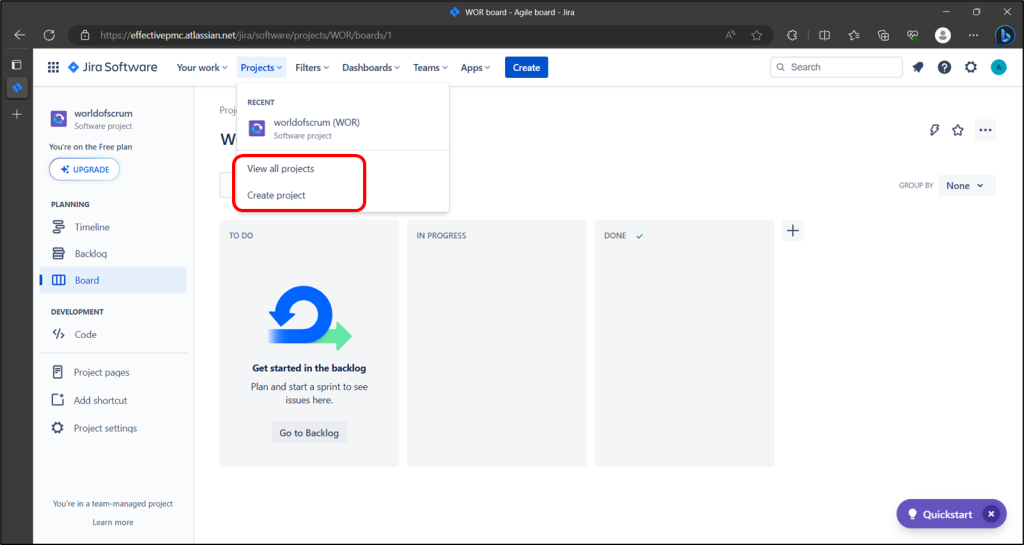Open browser extensions puzzle icon
This screenshot has height=545, width=1024.
pyautogui.click(x=792, y=35)
